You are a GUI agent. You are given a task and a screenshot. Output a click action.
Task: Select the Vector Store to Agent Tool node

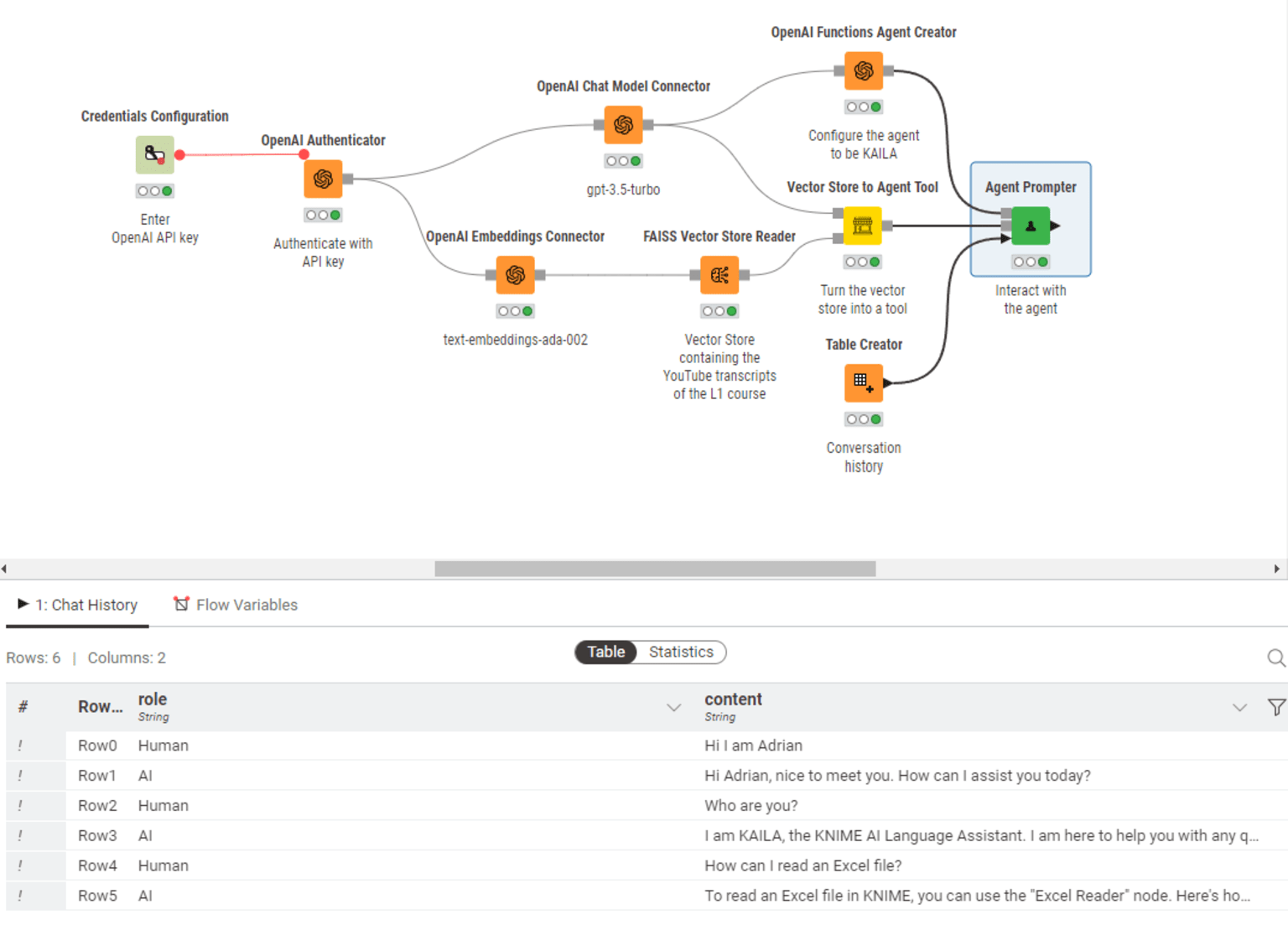[x=863, y=226]
